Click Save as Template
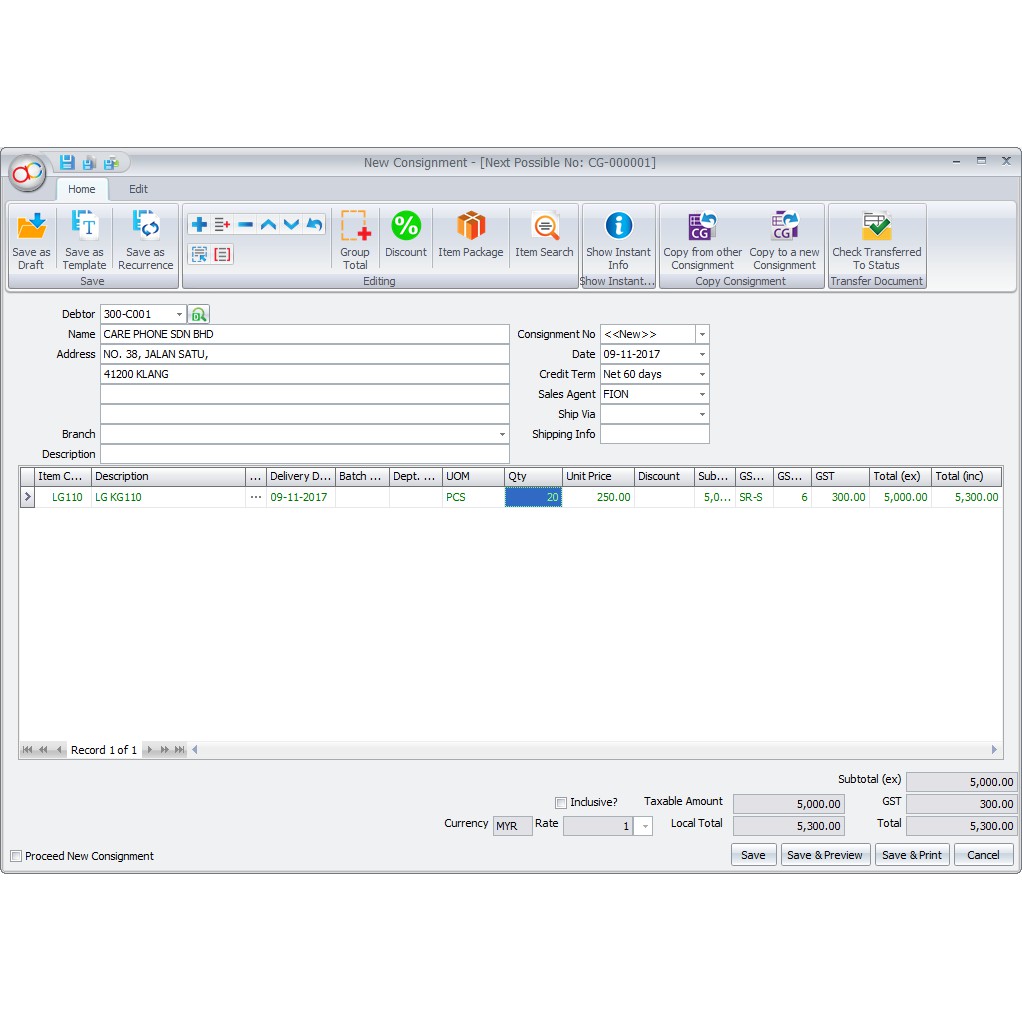Viewport: 1022px width, 1022px height. (x=84, y=240)
